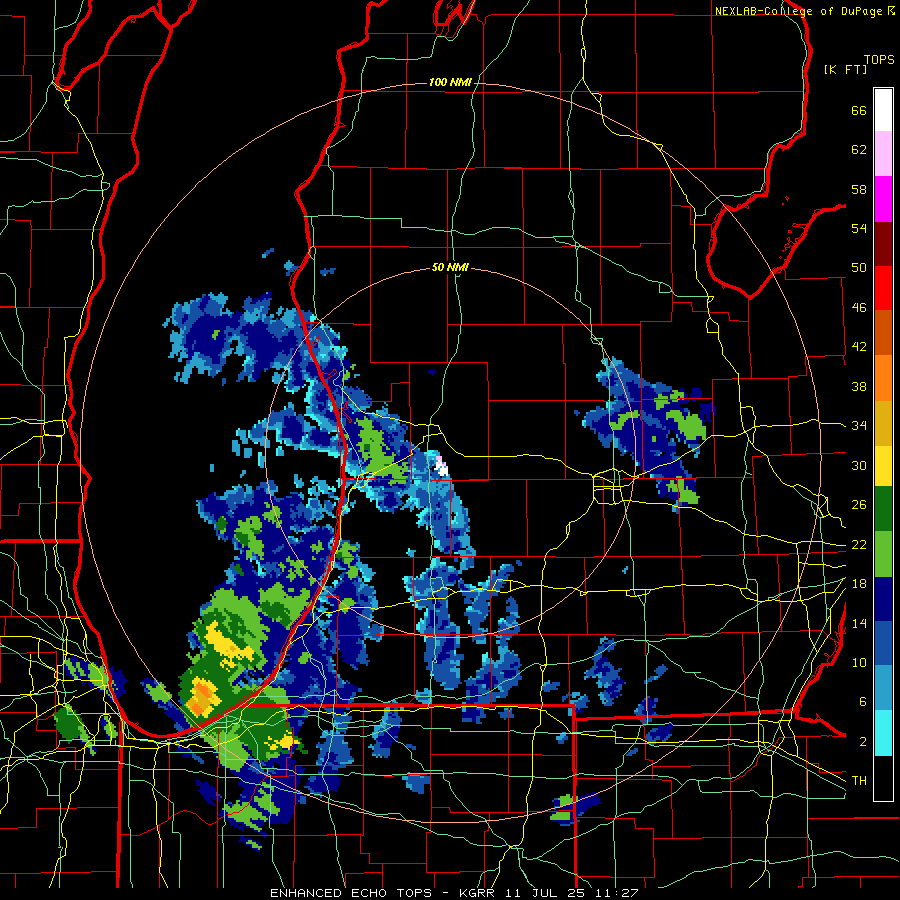Click the 50 NMI range ring label

point(450,267)
